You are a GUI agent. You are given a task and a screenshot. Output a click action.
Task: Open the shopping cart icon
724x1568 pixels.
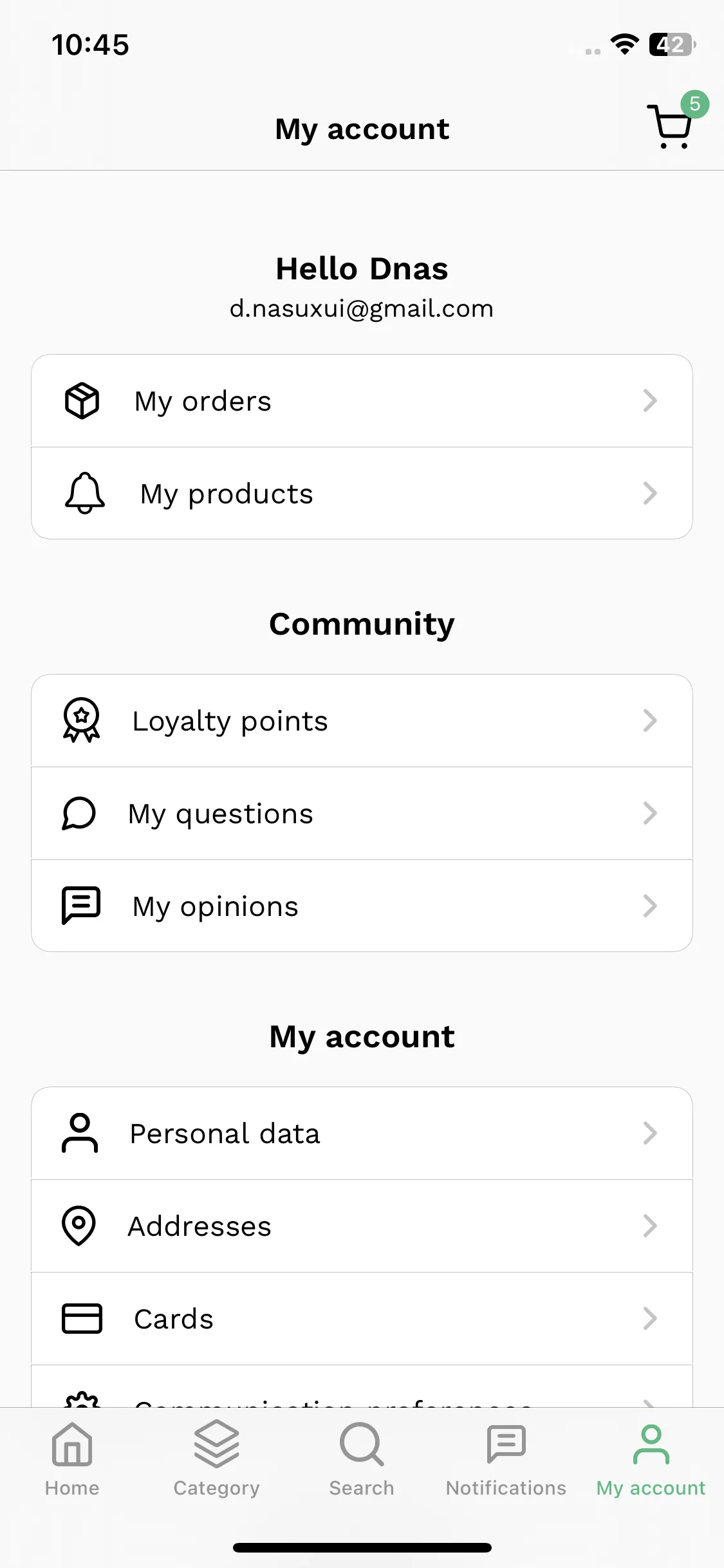click(671, 127)
